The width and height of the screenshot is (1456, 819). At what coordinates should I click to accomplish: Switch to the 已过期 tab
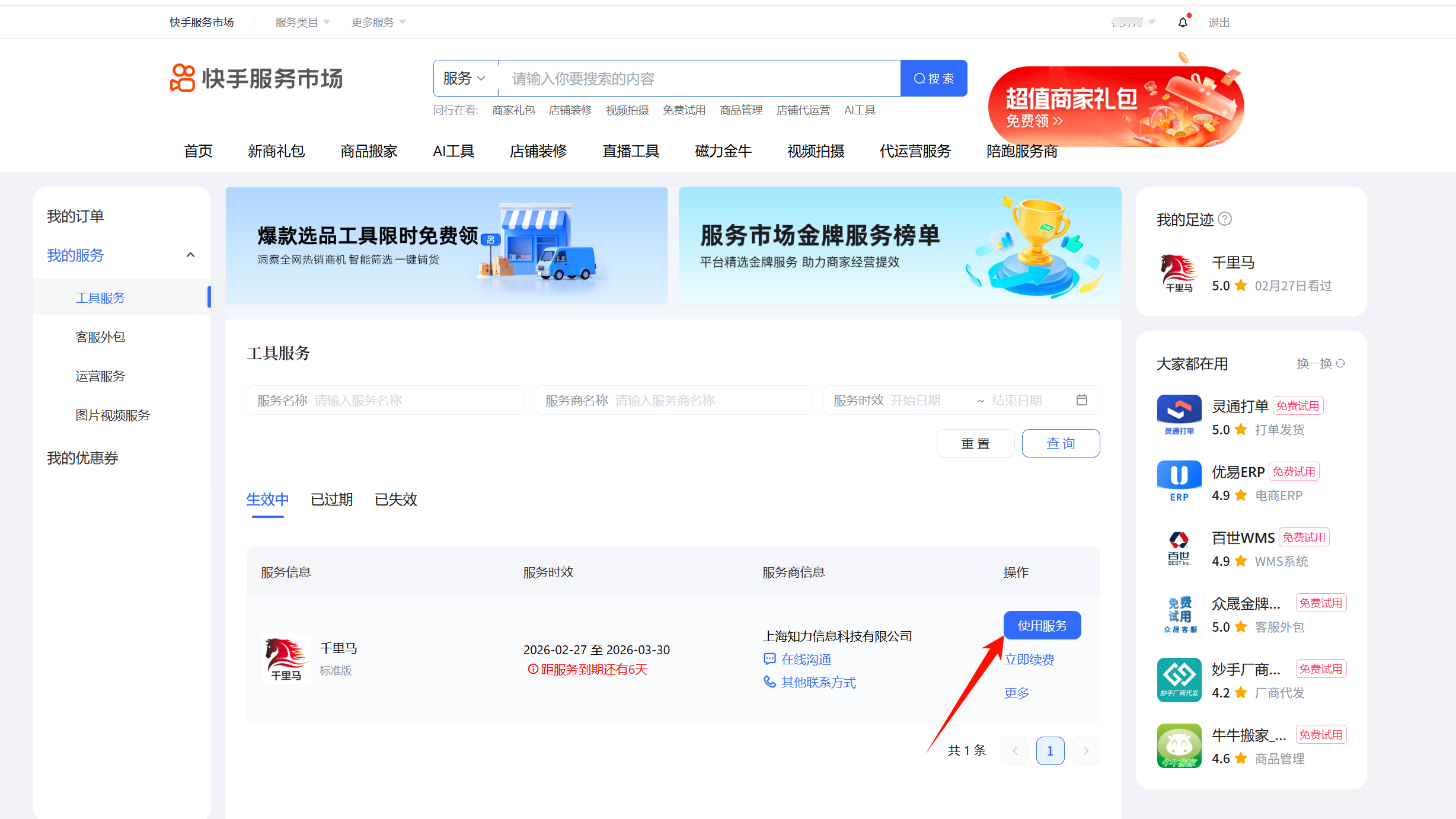(x=331, y=500)
